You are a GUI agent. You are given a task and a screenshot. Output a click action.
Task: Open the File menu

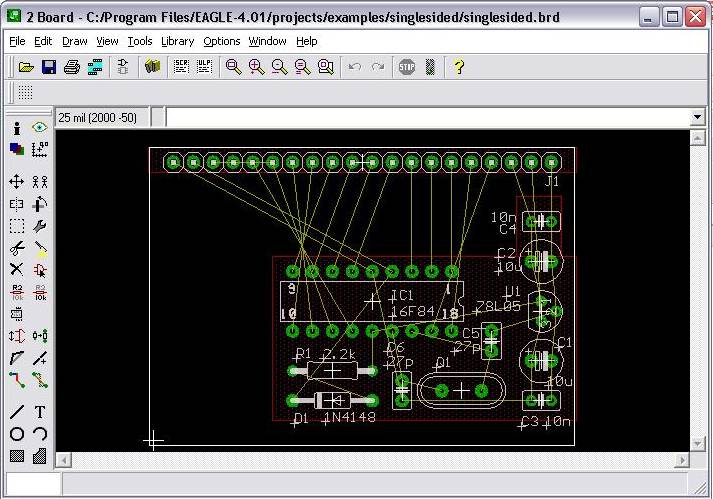(x=17, y=41)
